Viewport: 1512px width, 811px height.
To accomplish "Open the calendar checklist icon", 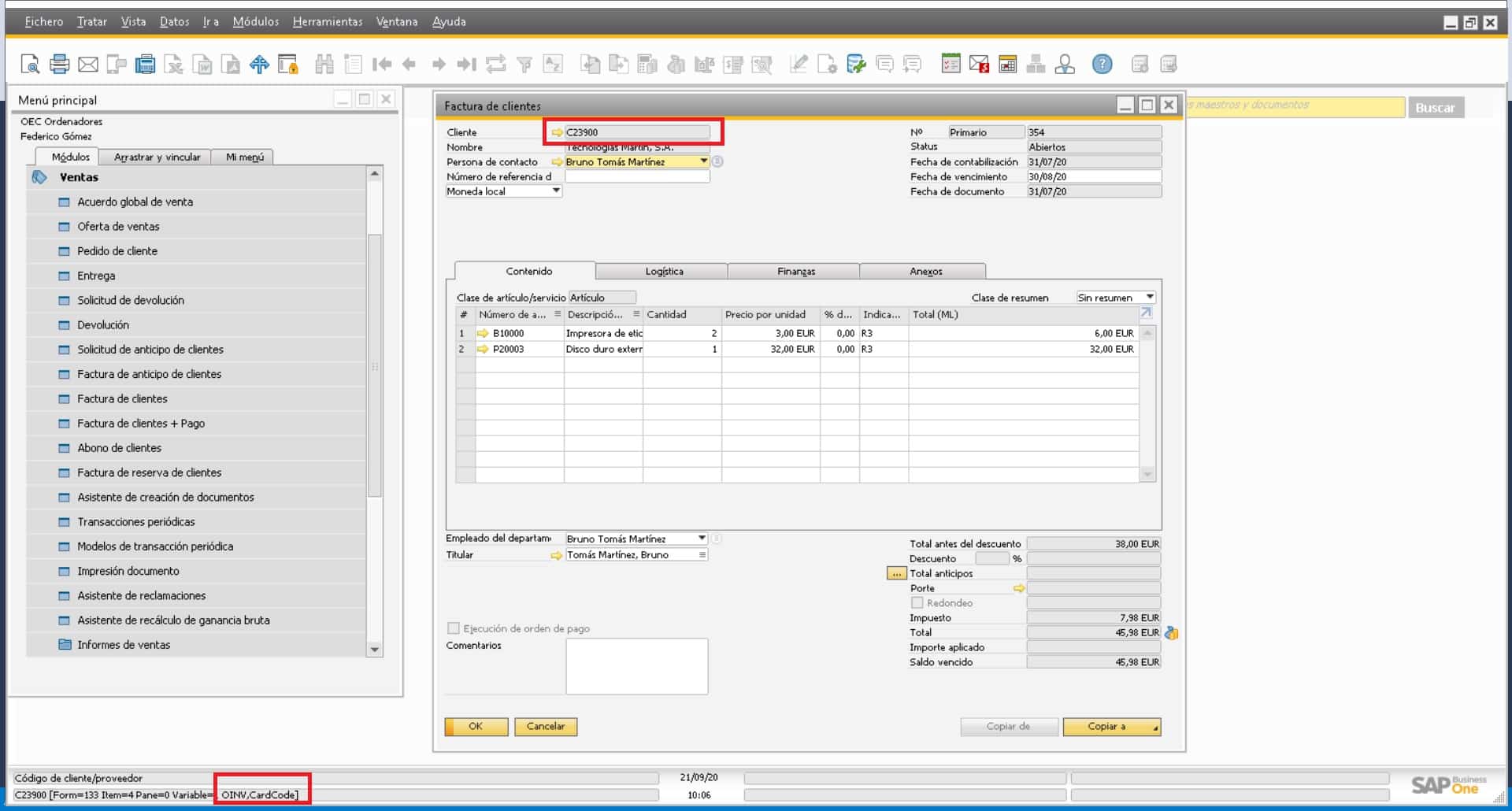I will (951, 65).
